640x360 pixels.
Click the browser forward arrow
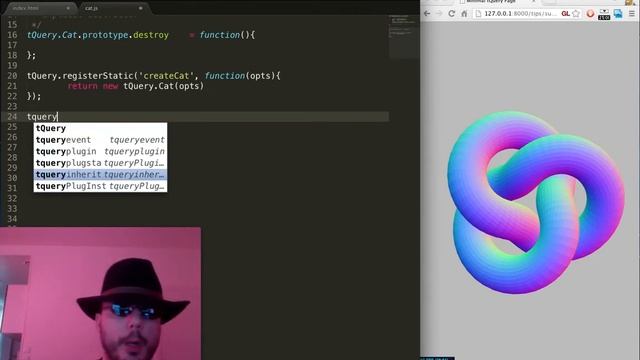coord(439,13)
